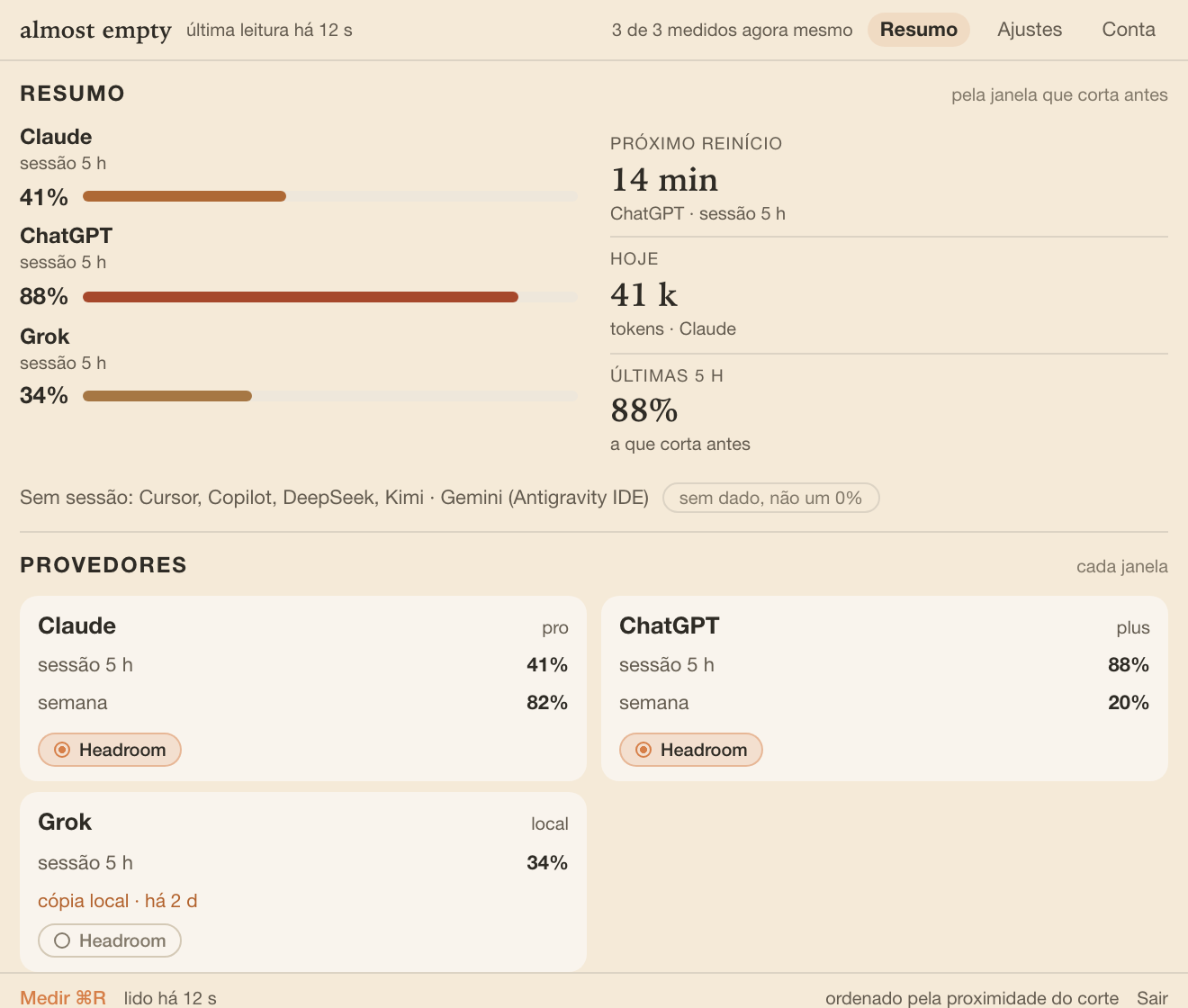The height and width of the screenshot is (1008, 1188).
Task: Click '3 de 3 medidos agora mesmo'
Action: point(732,31)
